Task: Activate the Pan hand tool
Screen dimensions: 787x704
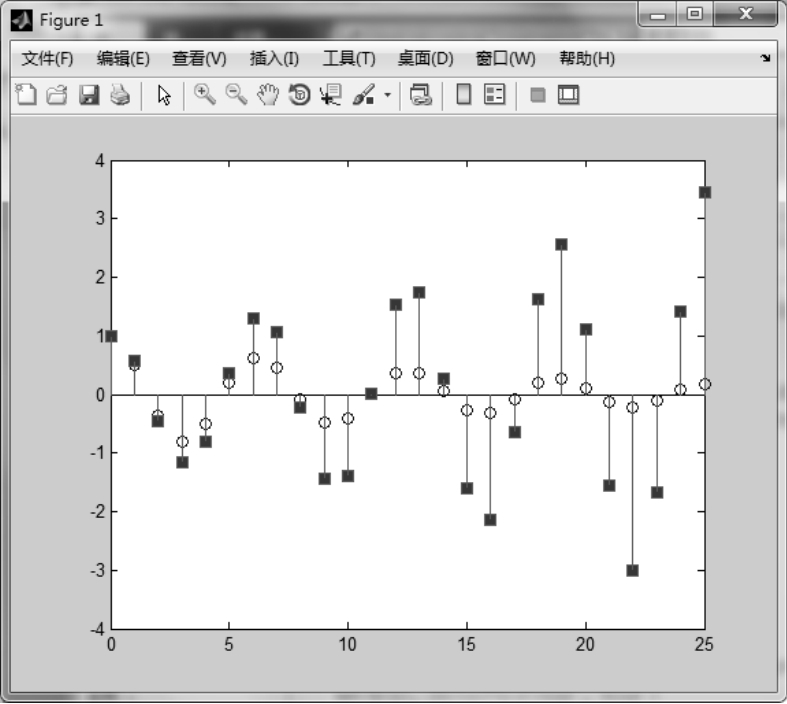Action: click(x=267, y=95)
